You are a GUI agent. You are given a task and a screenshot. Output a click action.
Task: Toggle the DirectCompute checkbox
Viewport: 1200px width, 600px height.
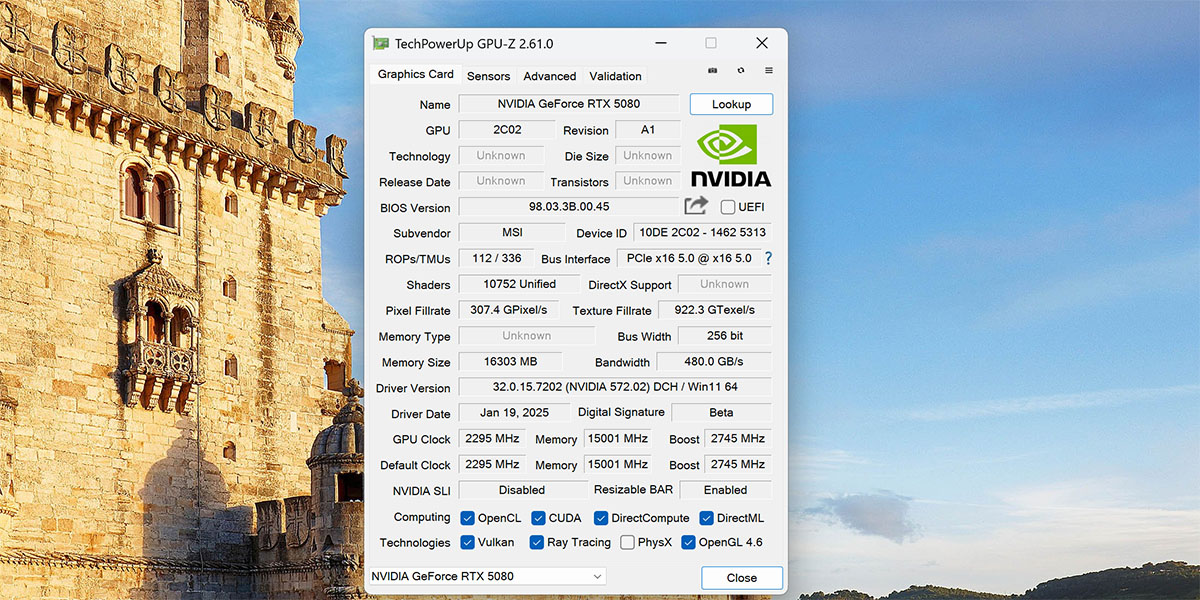[x=601, y=518]
